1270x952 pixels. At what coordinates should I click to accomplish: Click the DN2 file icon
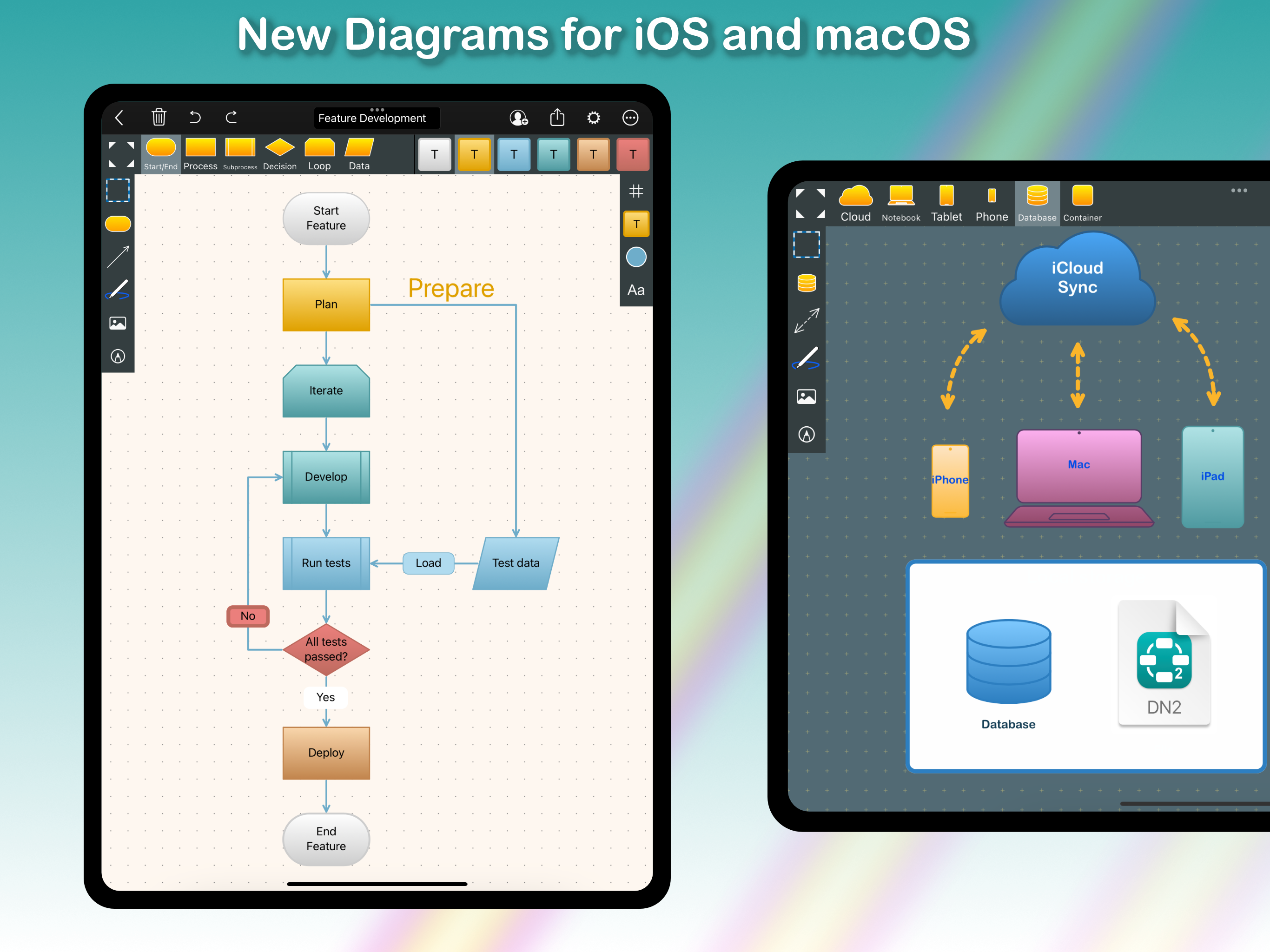coord(1164,663)
